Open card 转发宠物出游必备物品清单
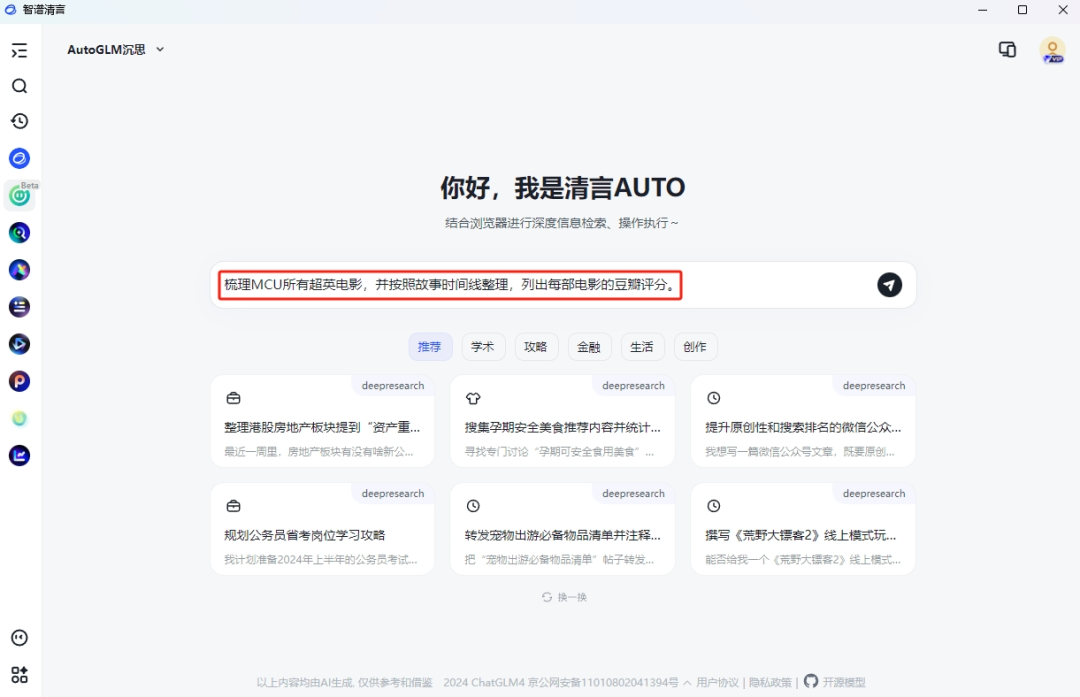Screen dimensions: 1080x697 563,529
